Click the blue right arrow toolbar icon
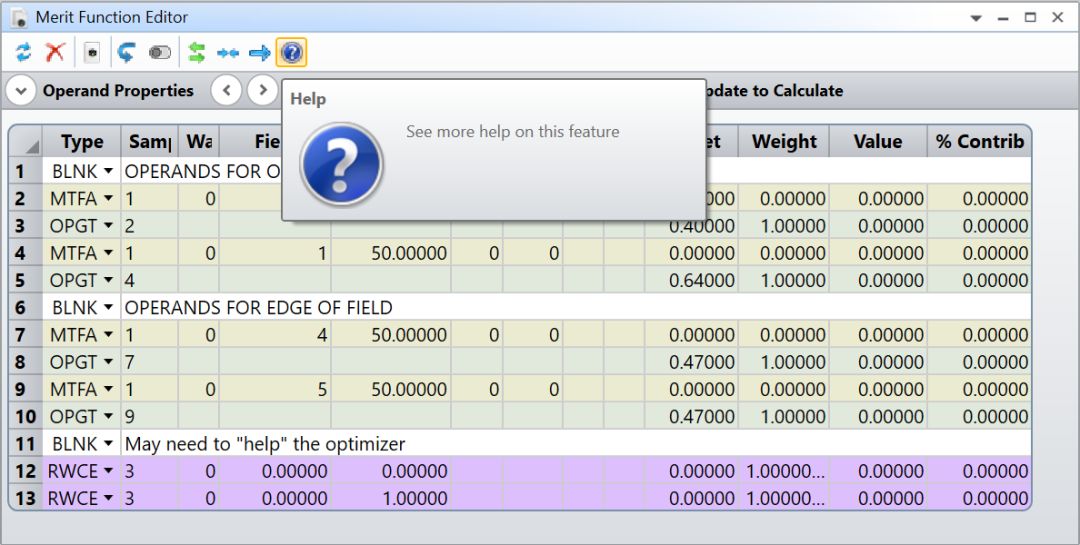This screenshot has width=1080, height=545. (x=259, y=52)
